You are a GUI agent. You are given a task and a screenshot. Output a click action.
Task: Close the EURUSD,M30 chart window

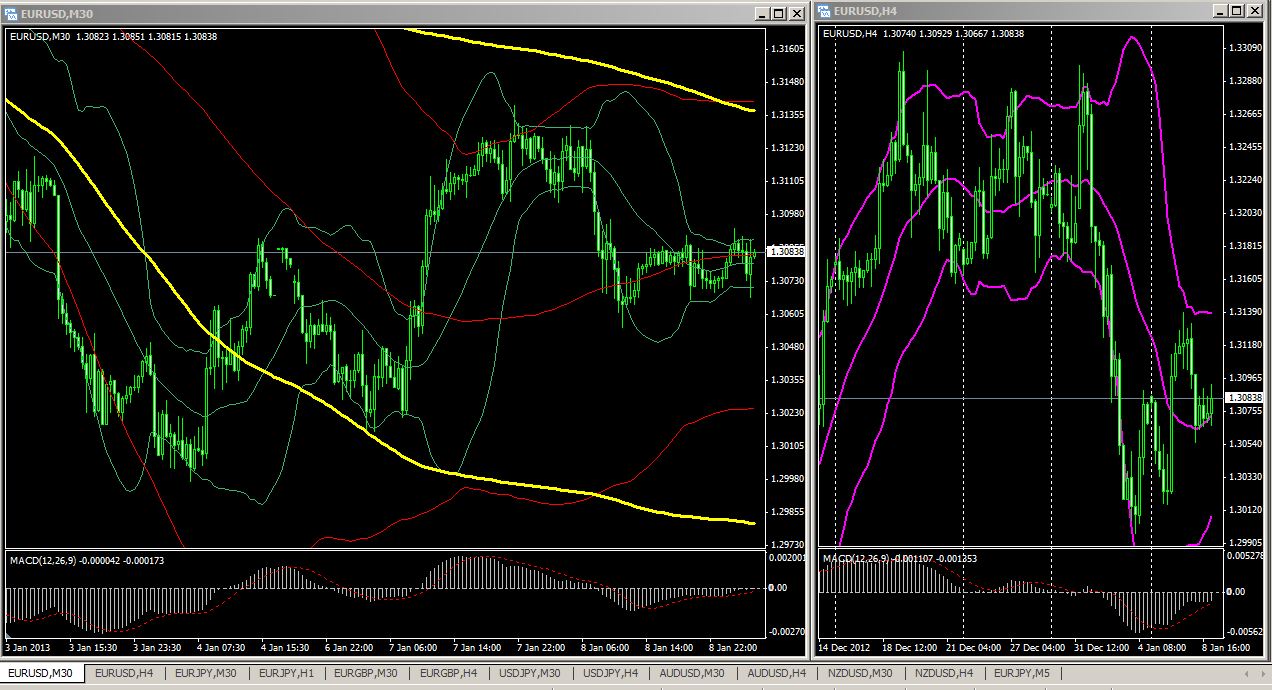coord(797,13)
